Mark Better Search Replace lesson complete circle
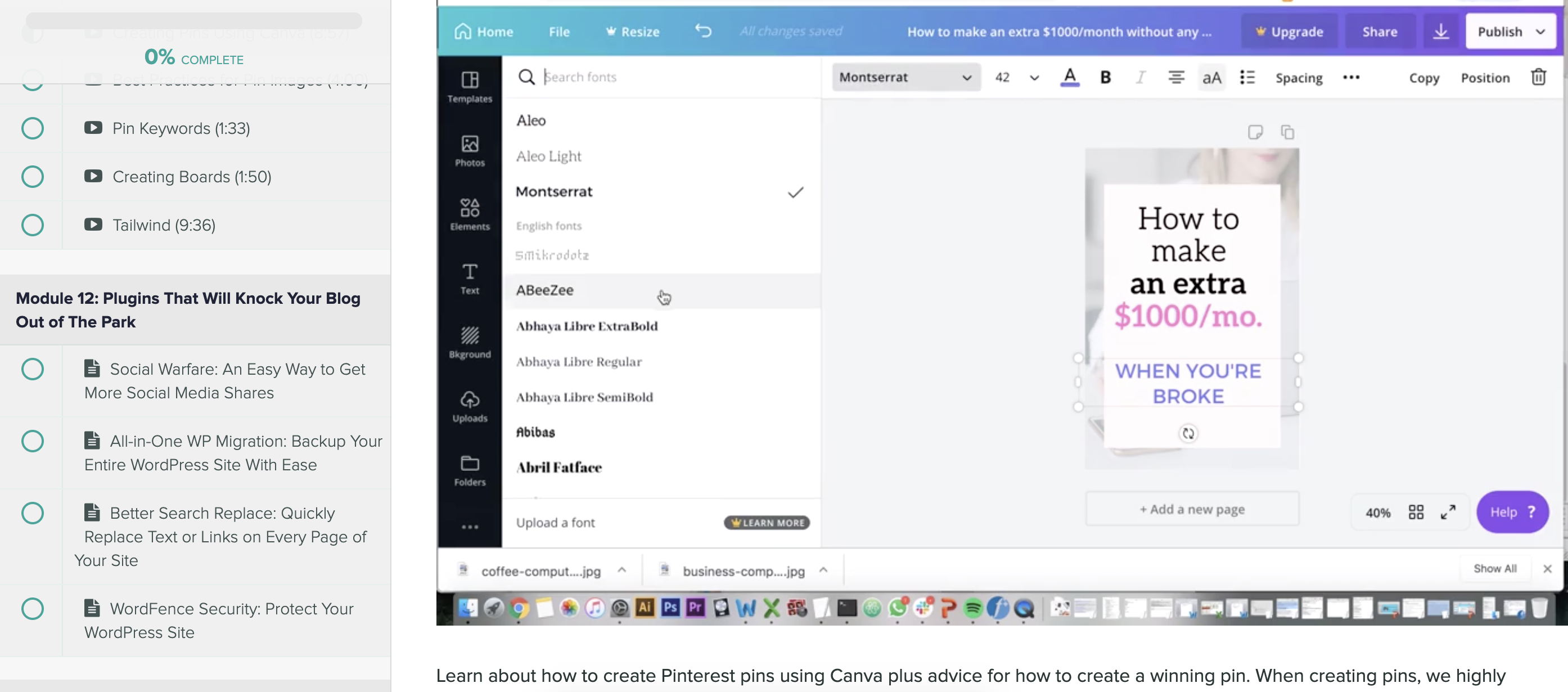Screen dimensions: 1568x692 (32, 513)
